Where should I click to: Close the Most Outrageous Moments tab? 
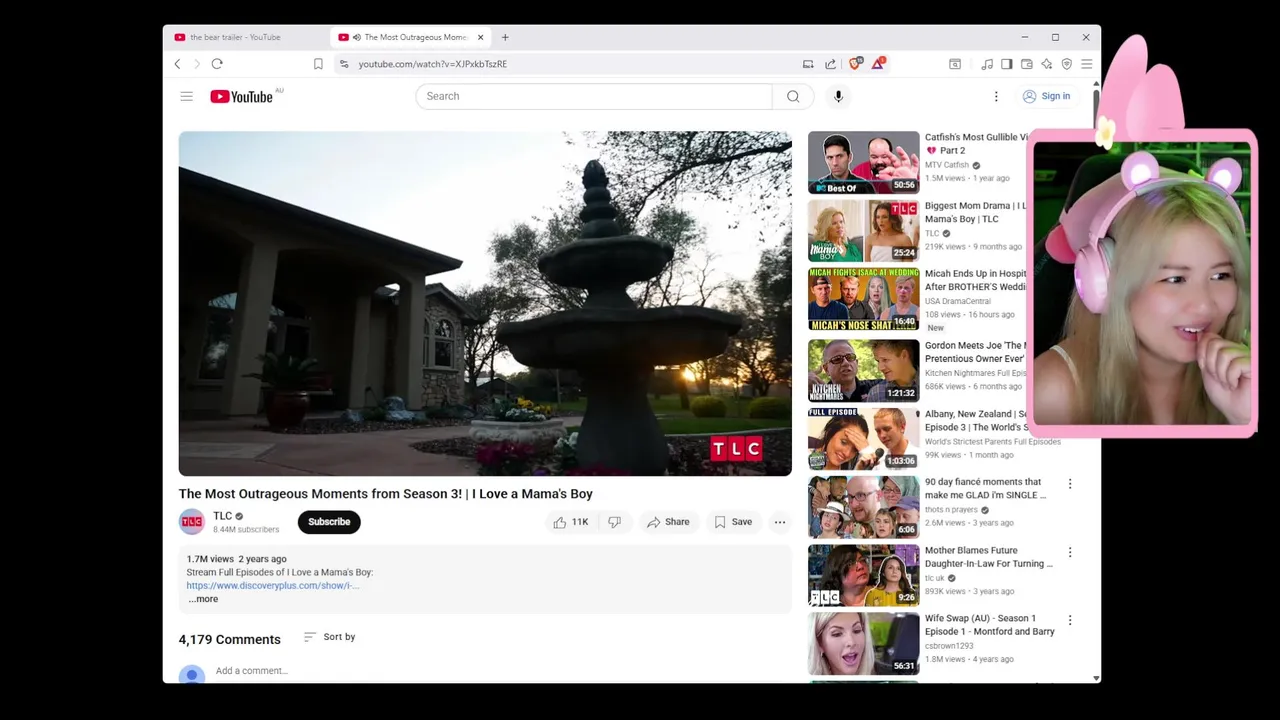pyautogui.click(x=480, y=37)
